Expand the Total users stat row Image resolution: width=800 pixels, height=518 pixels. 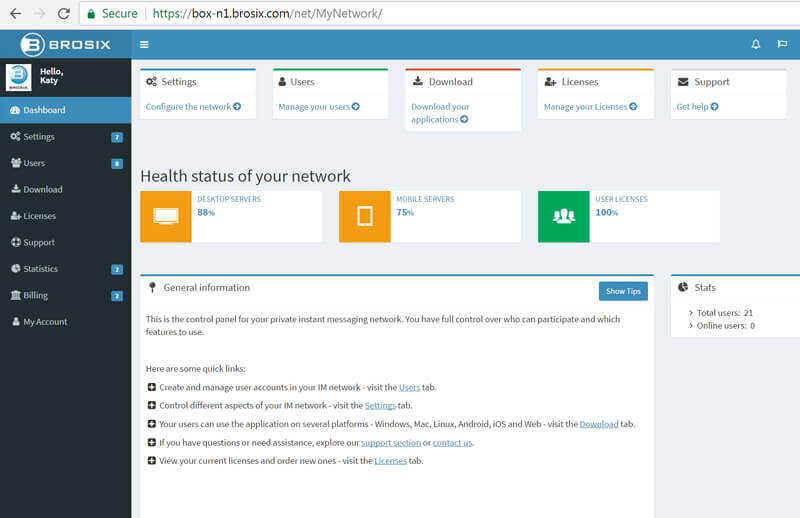(x=720, y=313)
